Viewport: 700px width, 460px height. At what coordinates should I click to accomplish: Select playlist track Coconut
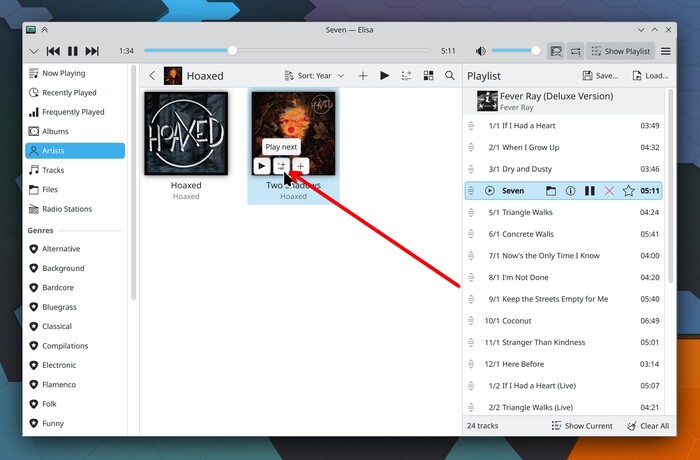click(x=563, y=321)
